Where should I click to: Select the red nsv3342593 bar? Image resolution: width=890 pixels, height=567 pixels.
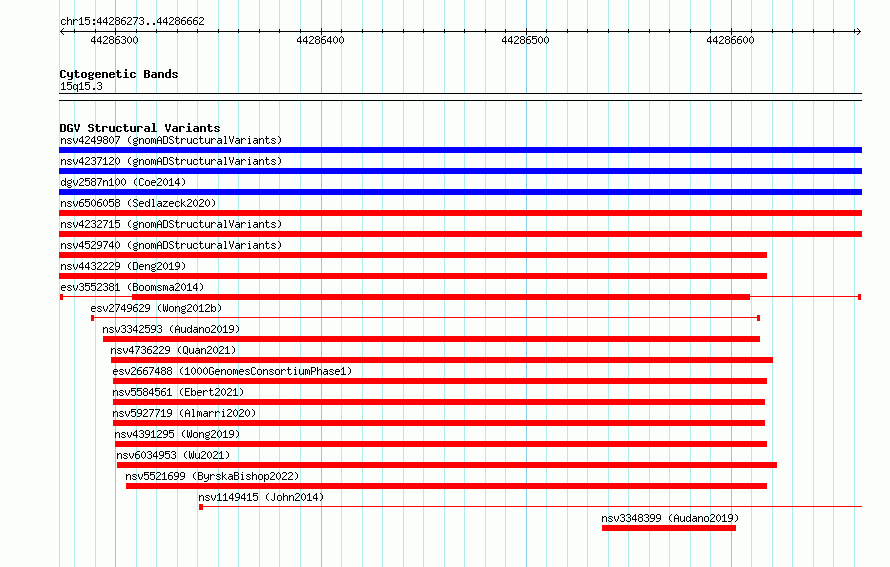click(x=431, y=339)
